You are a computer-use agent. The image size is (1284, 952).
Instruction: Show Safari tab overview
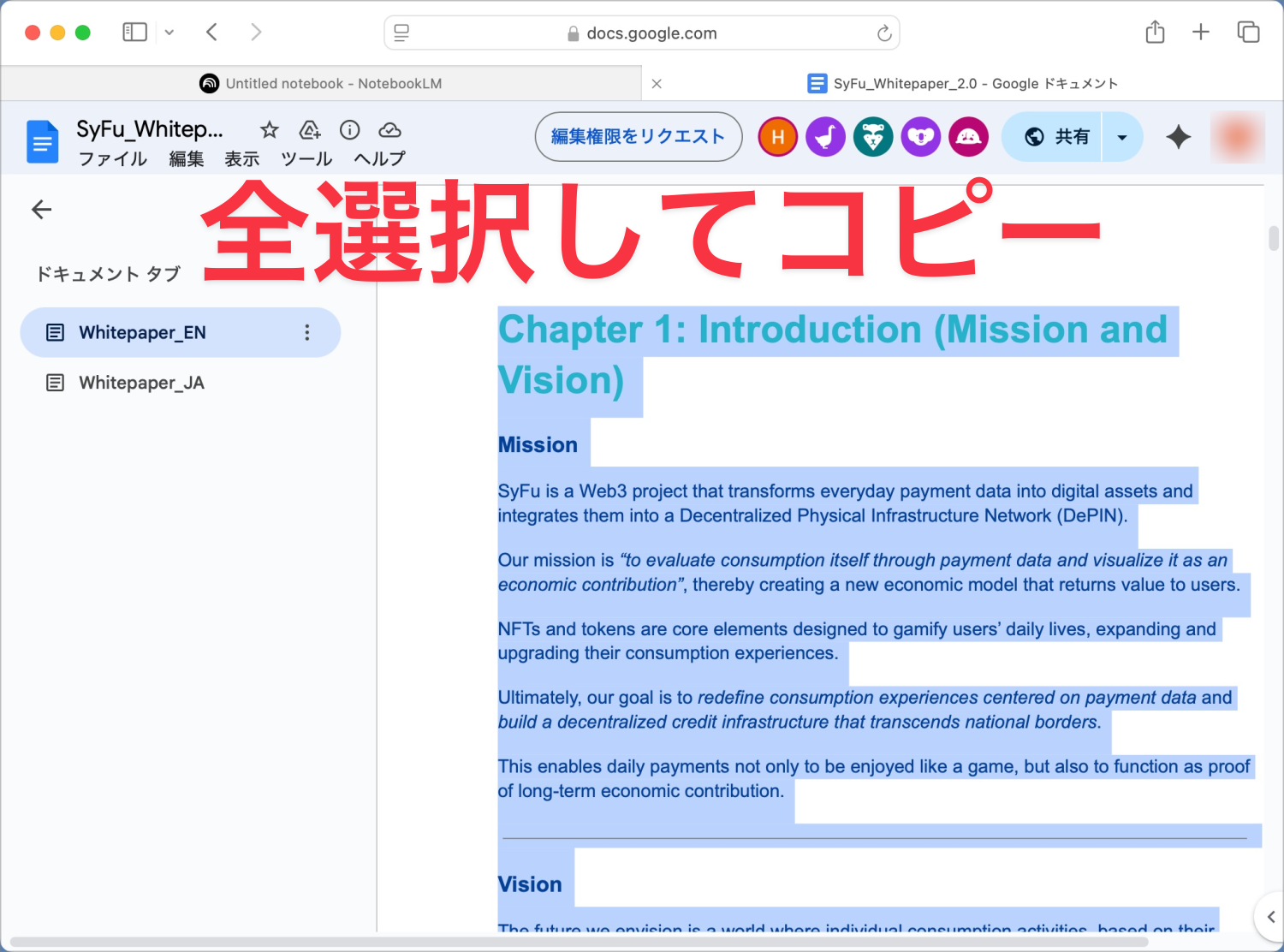pyautogui.click(x=1248, y=33)
